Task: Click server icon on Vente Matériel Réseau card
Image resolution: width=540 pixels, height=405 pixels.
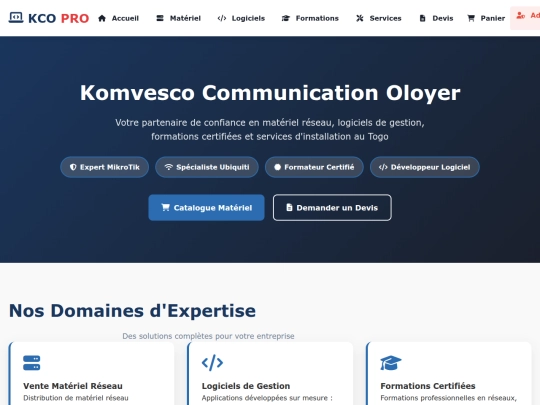Action: pos(32,363)
